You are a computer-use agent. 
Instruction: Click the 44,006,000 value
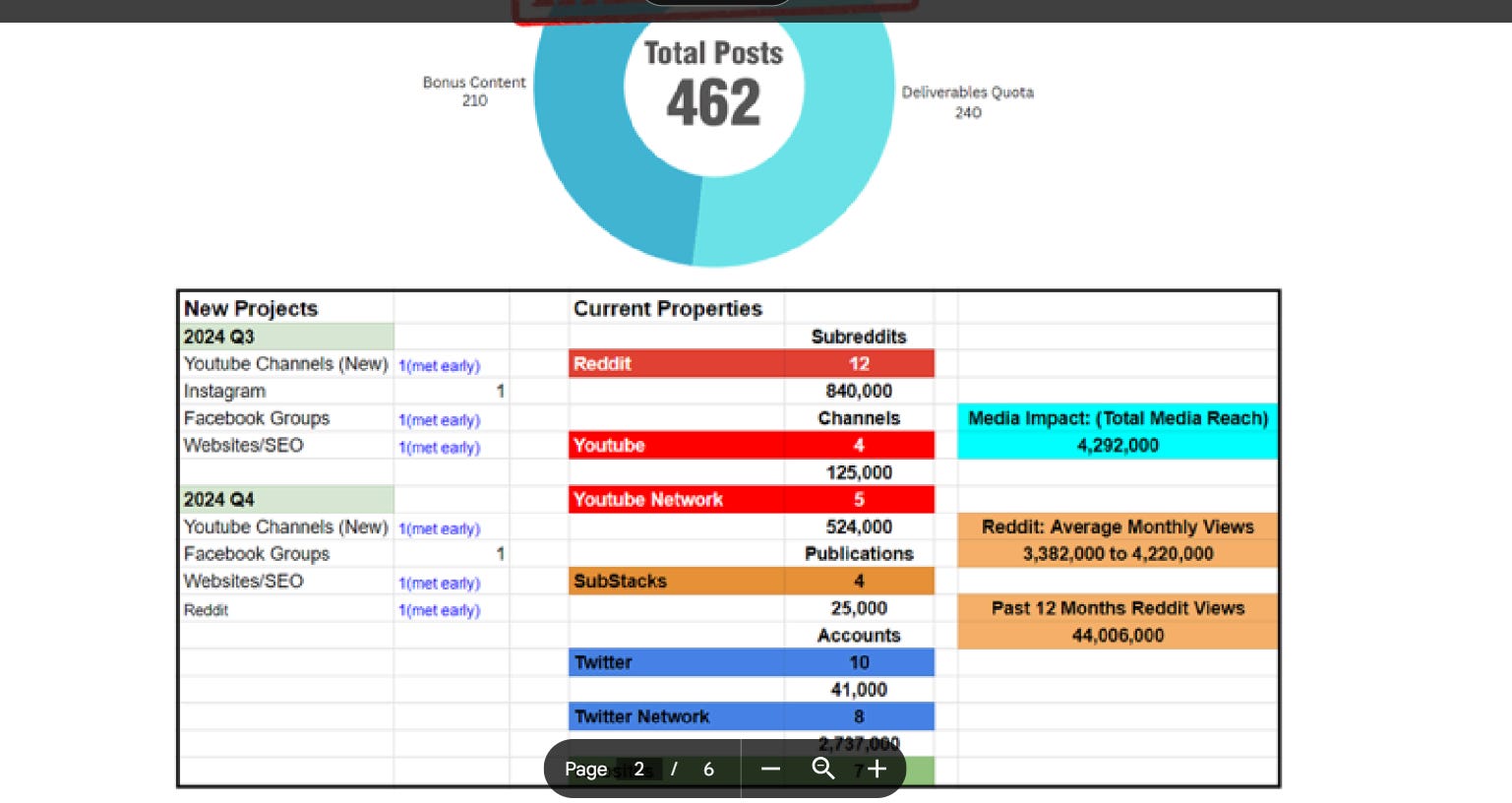(x=1118, y=636)
